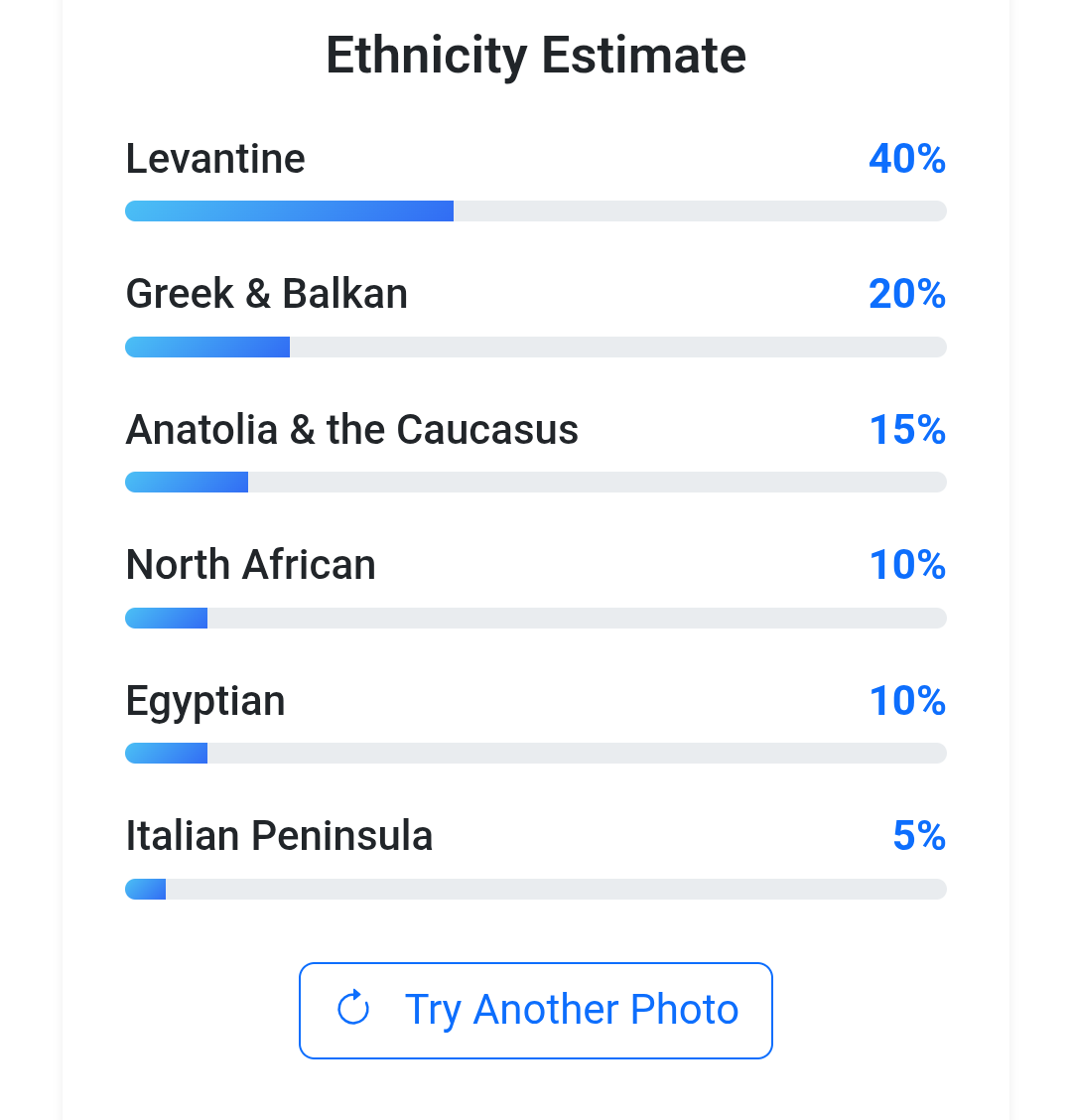
Task: Click the Egyptian progress bar
Action: (536, 753)
